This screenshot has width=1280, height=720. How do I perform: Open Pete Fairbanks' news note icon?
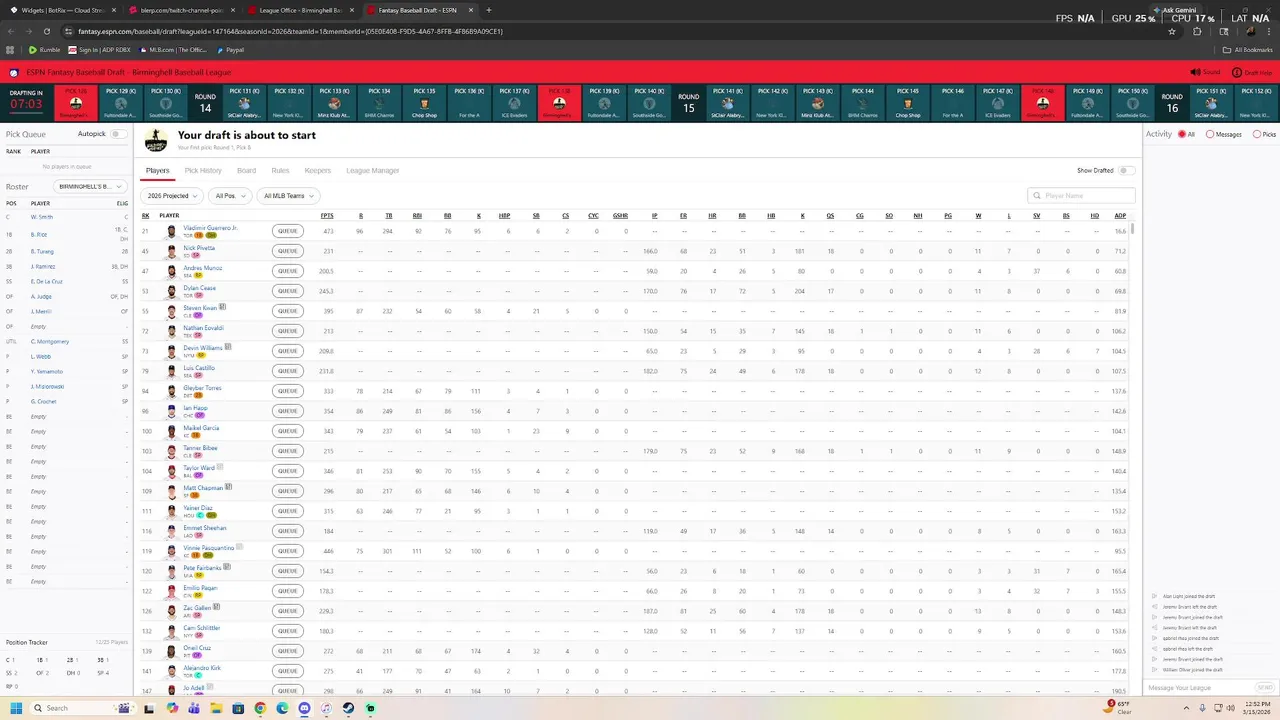pyautogui.click(x=227, y=567)
